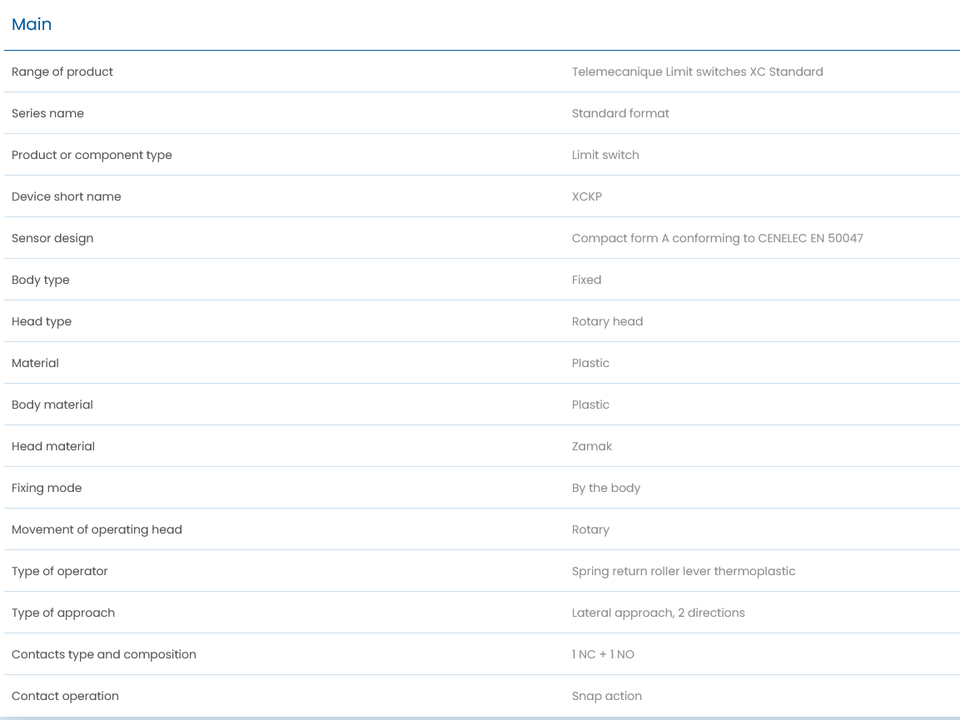
Task: Select the 'Device short name' label
Action: 66,197
